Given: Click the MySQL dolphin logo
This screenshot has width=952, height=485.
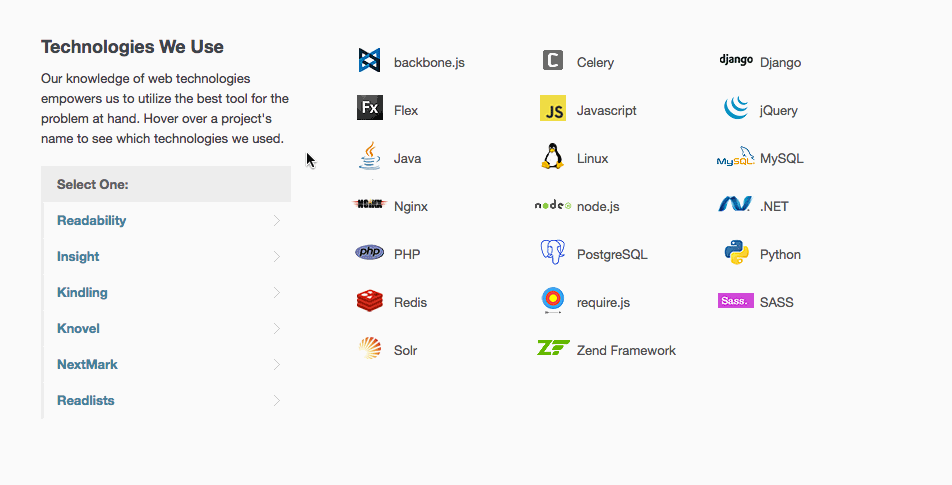Looking at the screenshot, I should [x=735, y=156].
